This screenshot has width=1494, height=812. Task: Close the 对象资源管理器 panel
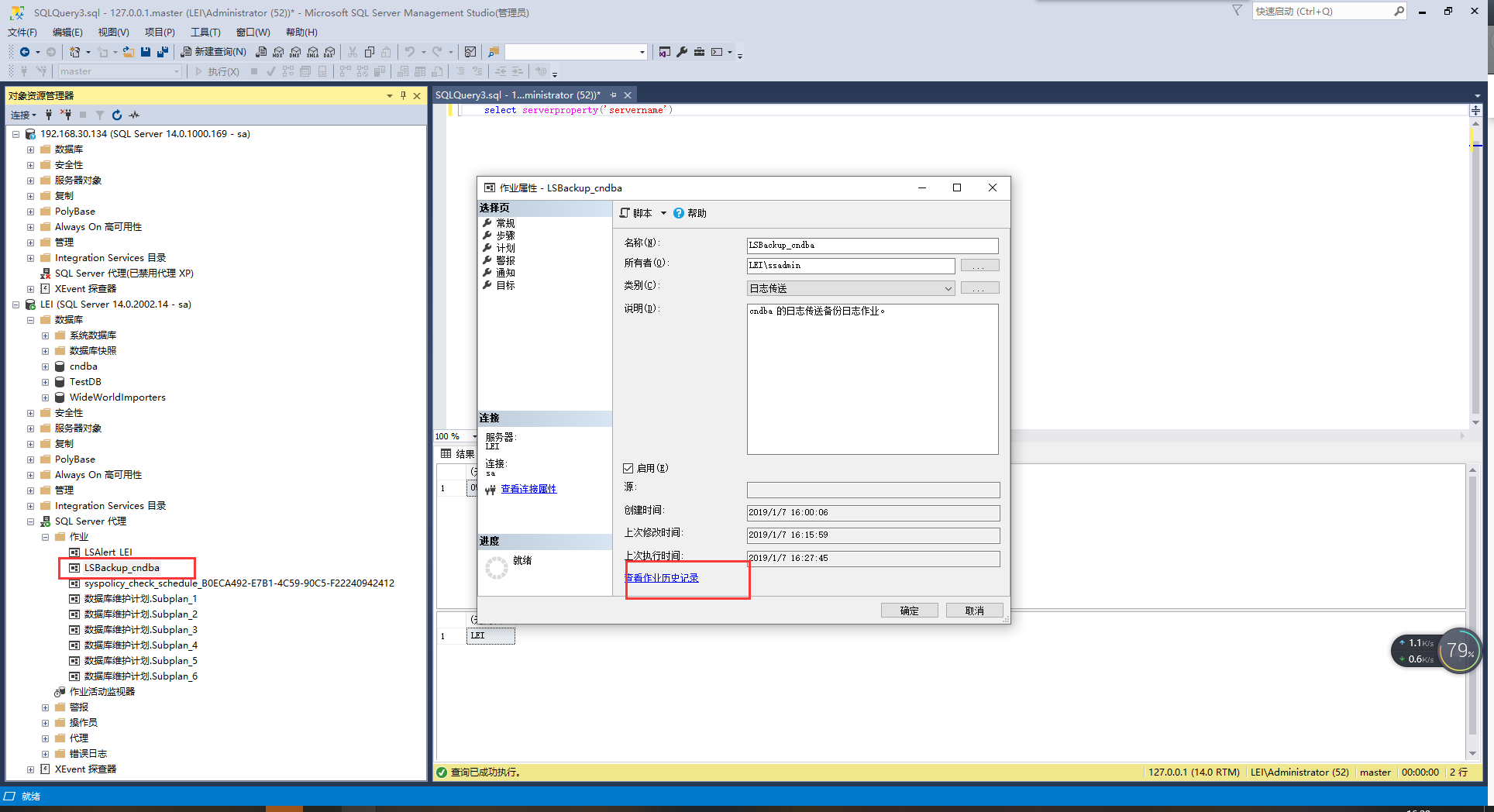[417, 95]
